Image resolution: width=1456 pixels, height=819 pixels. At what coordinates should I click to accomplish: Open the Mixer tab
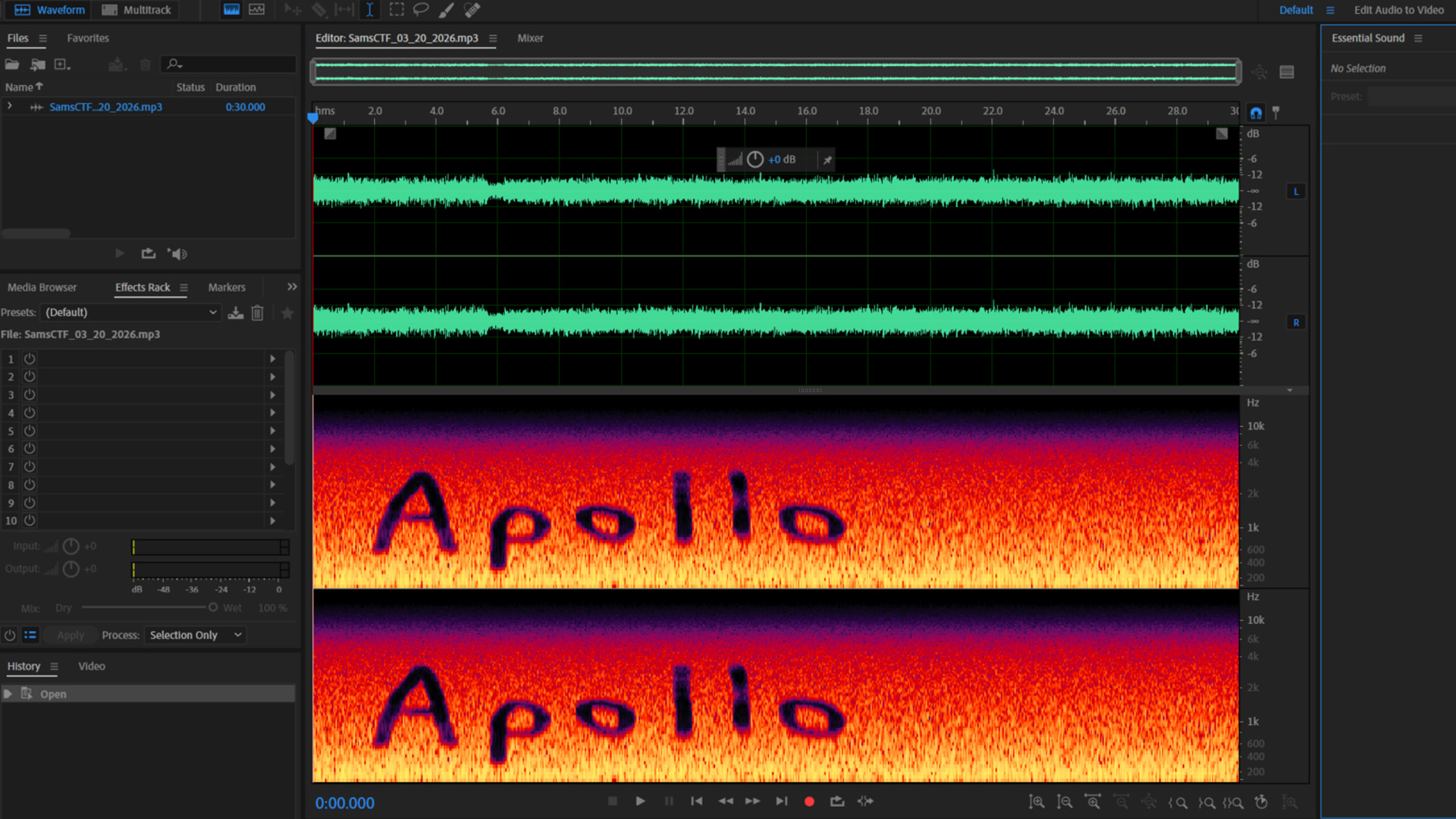click(x=530, y=38)
